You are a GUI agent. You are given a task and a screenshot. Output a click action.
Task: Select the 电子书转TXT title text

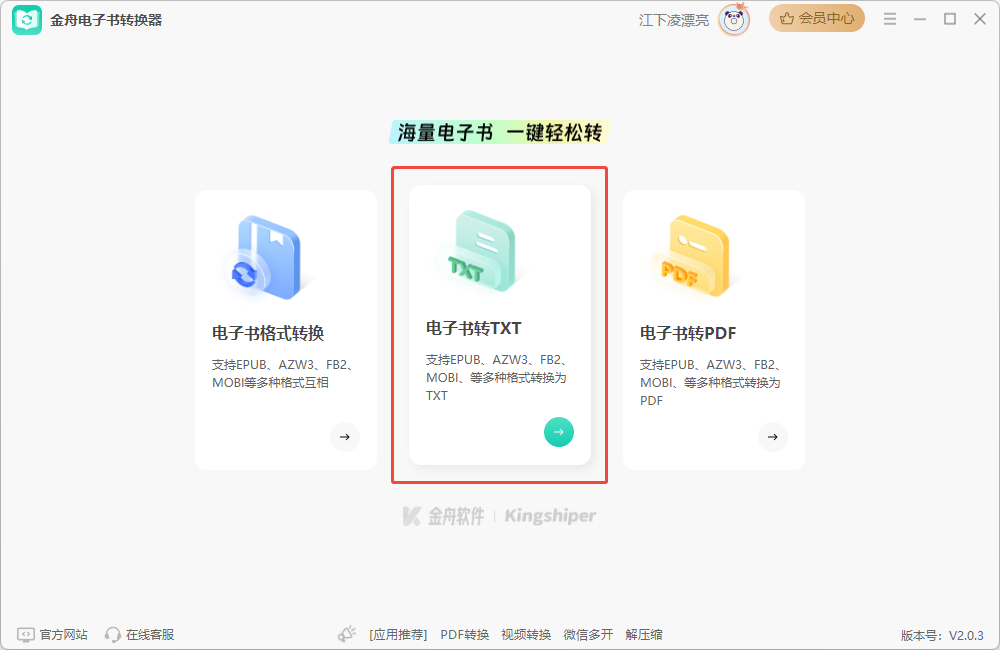pos(474,328)
